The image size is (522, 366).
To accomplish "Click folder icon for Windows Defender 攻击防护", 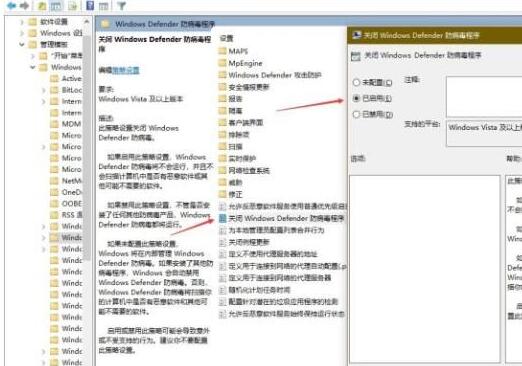I will pos(222,75).
